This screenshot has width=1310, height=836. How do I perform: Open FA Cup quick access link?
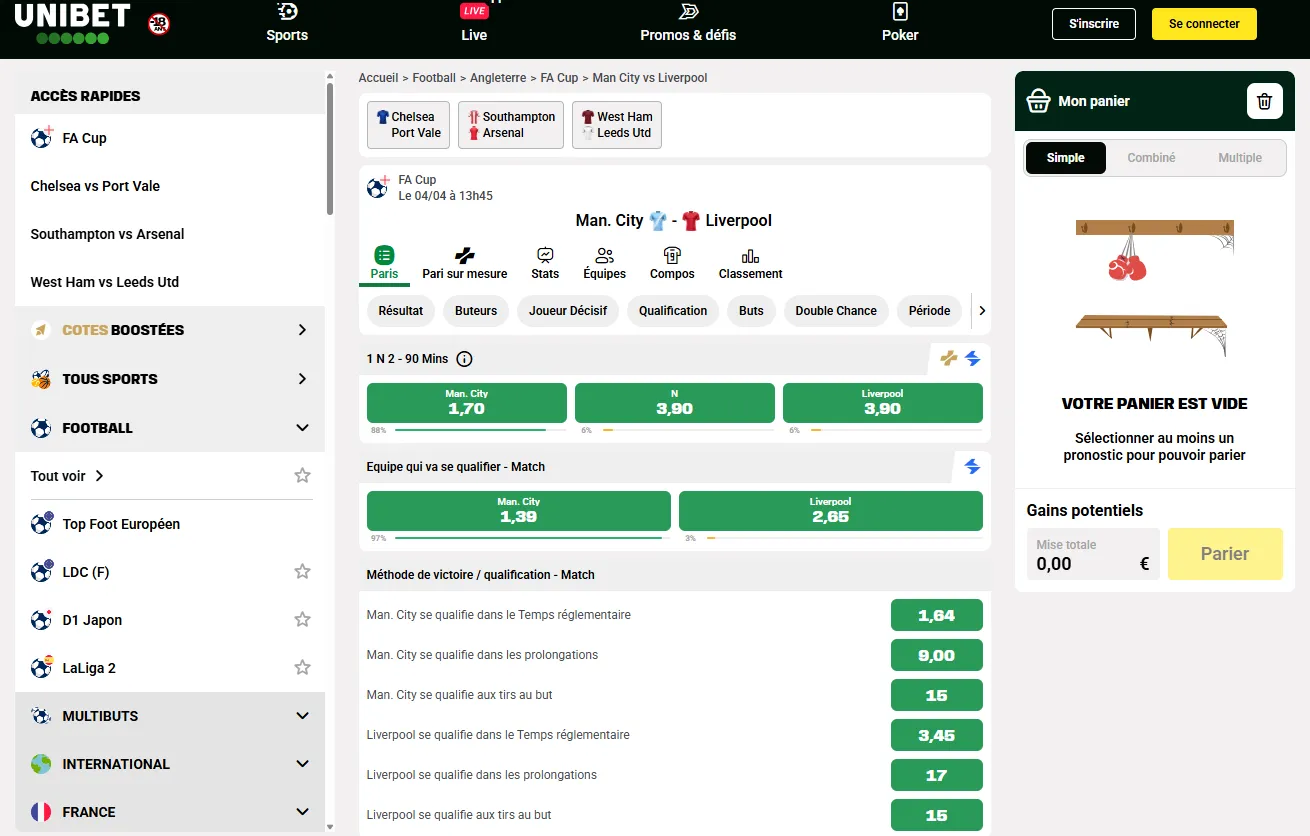coord(170,138)
